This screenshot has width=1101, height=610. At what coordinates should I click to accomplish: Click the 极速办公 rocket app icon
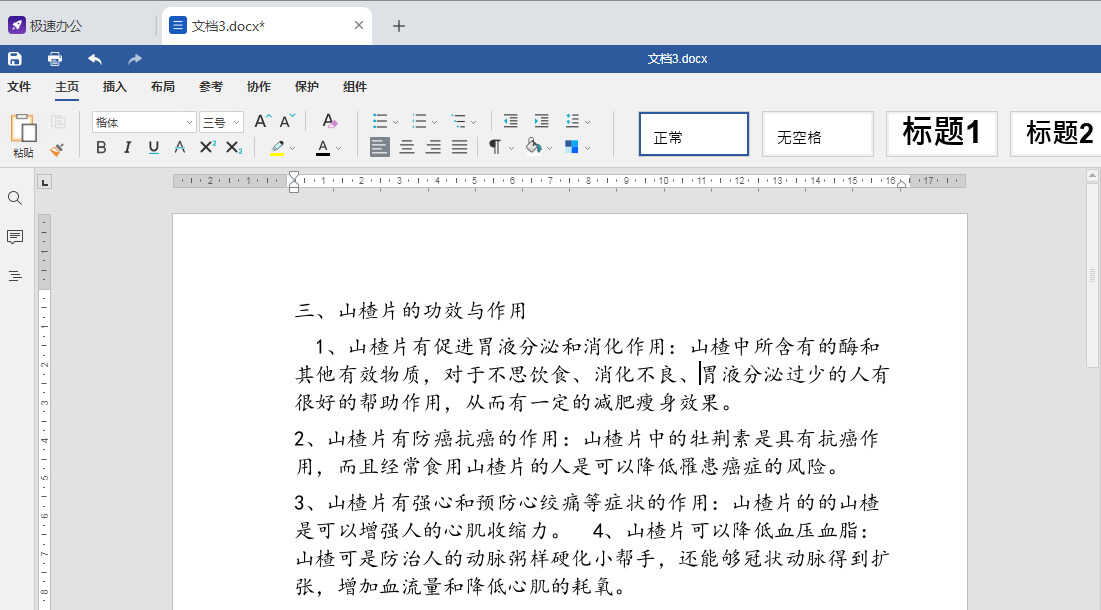pyautogui.click(x=17, y=25)
